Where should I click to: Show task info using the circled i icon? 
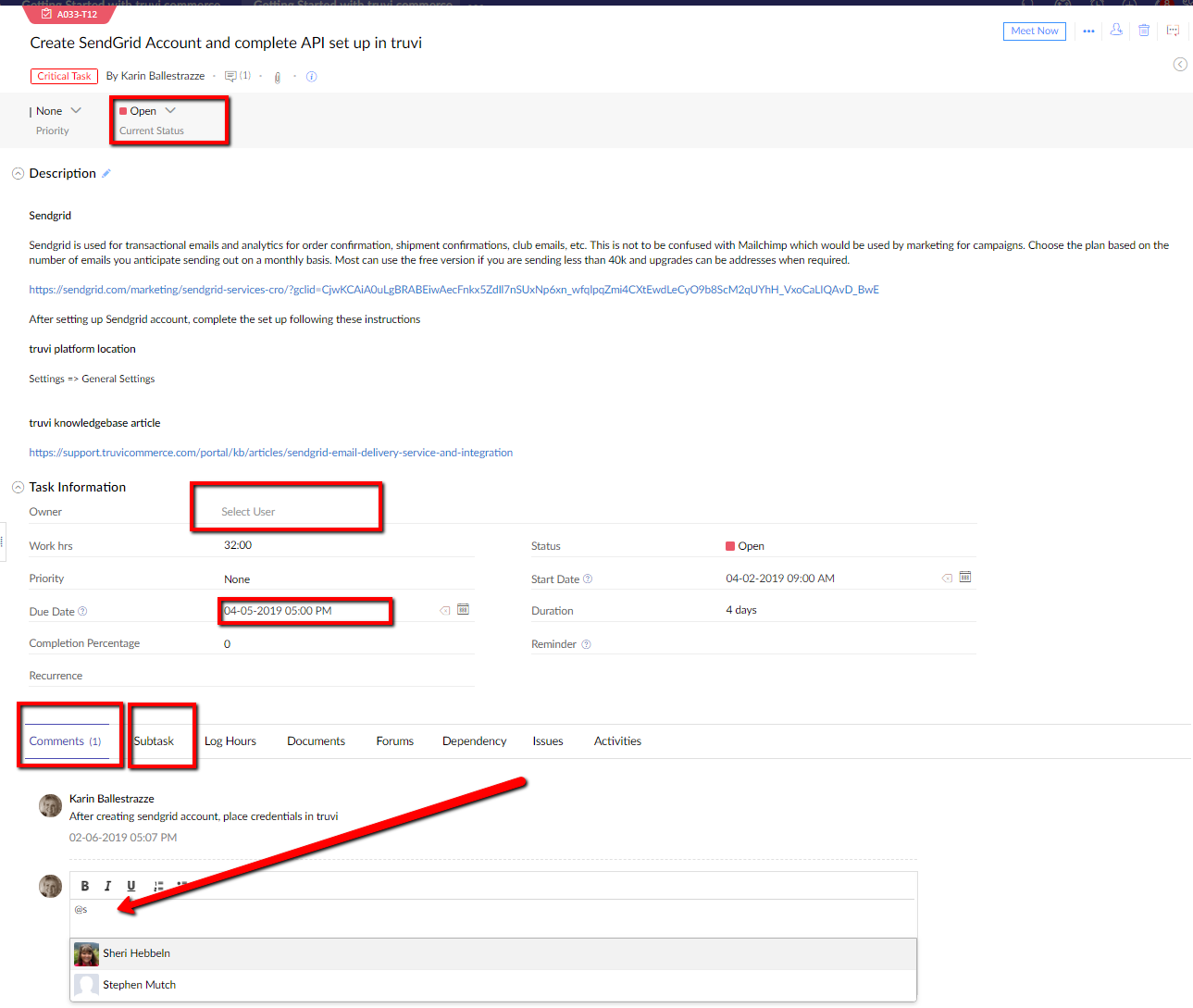tap(312, 77)
